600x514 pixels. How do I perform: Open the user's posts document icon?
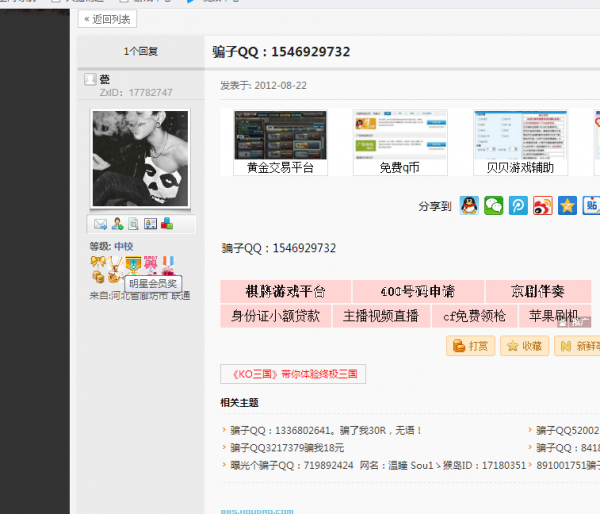133,224
